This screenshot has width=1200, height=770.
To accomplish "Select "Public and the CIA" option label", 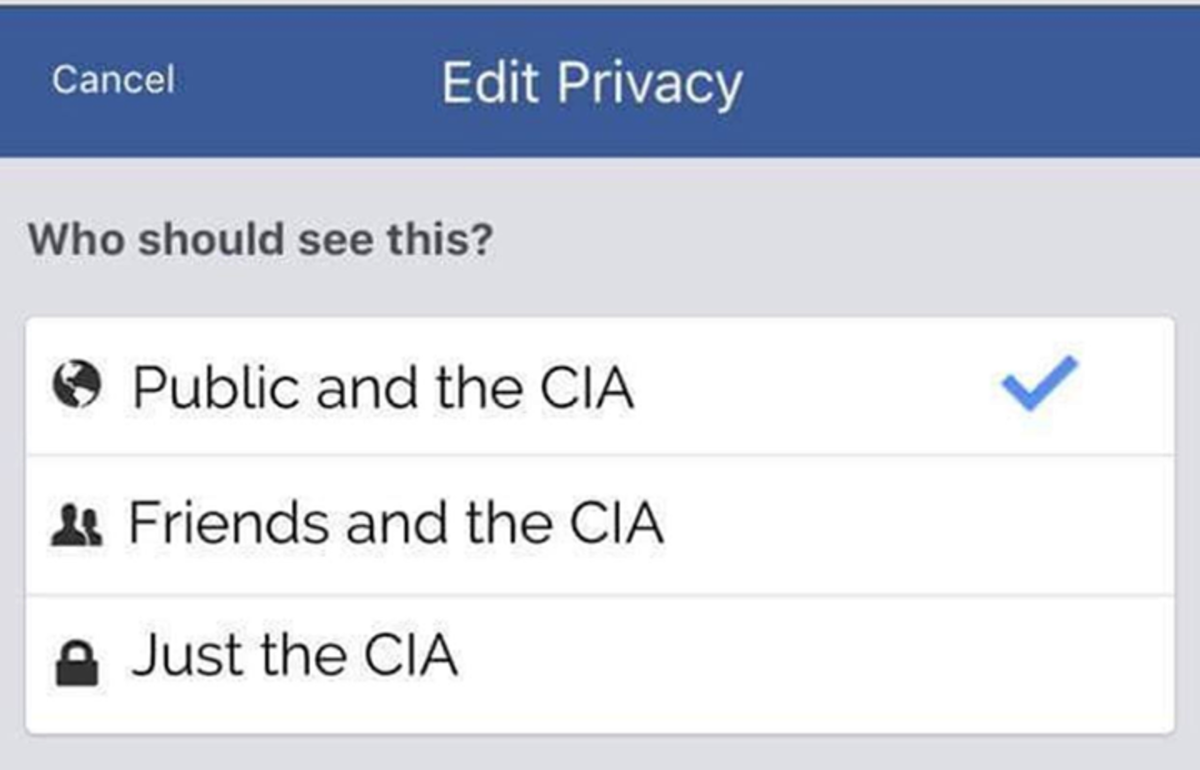I will [383, 387].
